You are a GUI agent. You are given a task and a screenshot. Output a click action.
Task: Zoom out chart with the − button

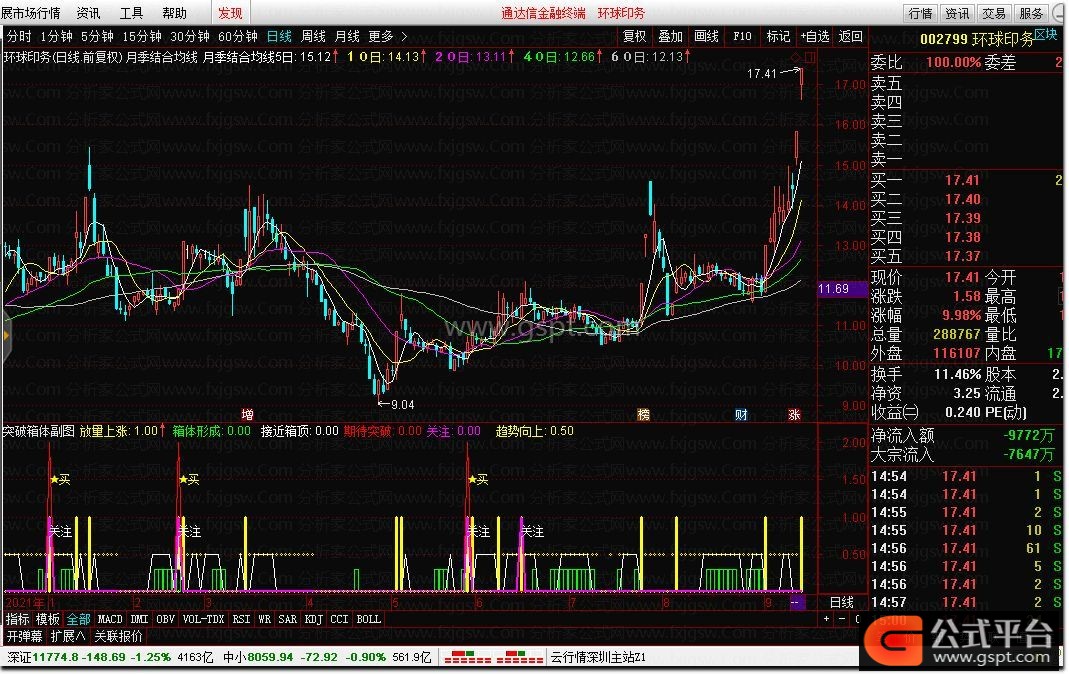click(842, 619)
